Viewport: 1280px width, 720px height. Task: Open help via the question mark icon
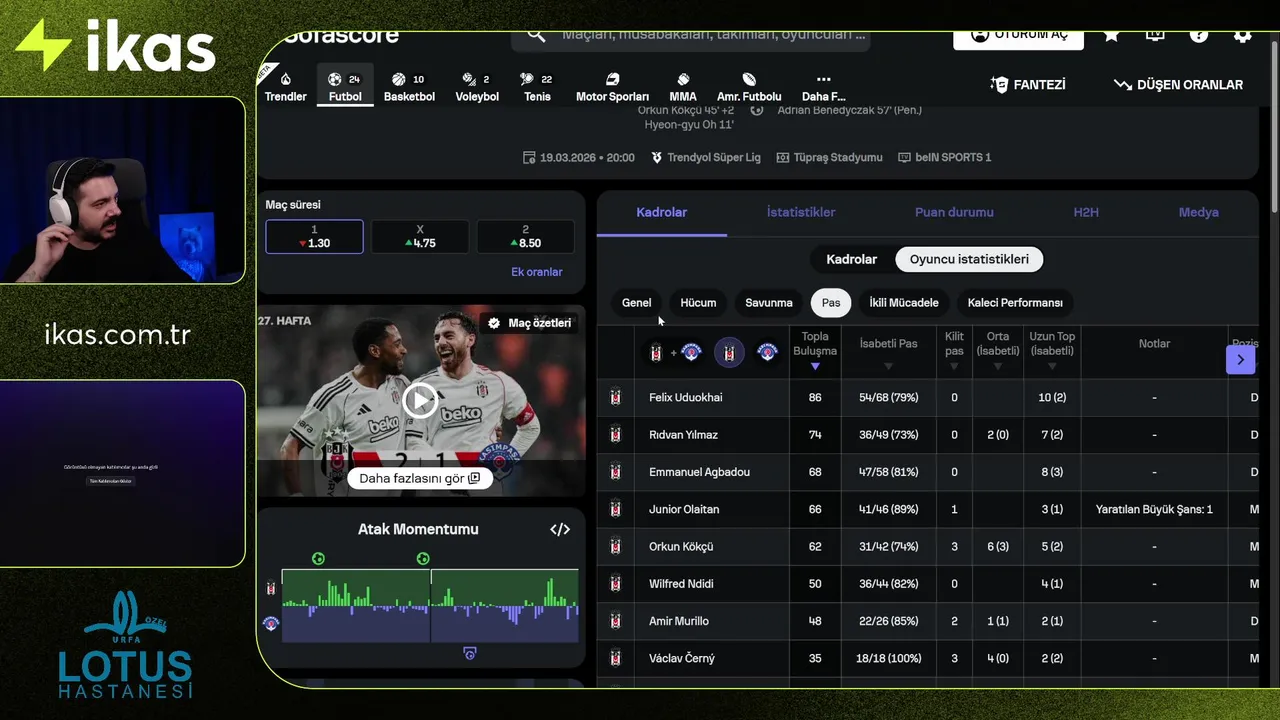(x=1199, y=35)
